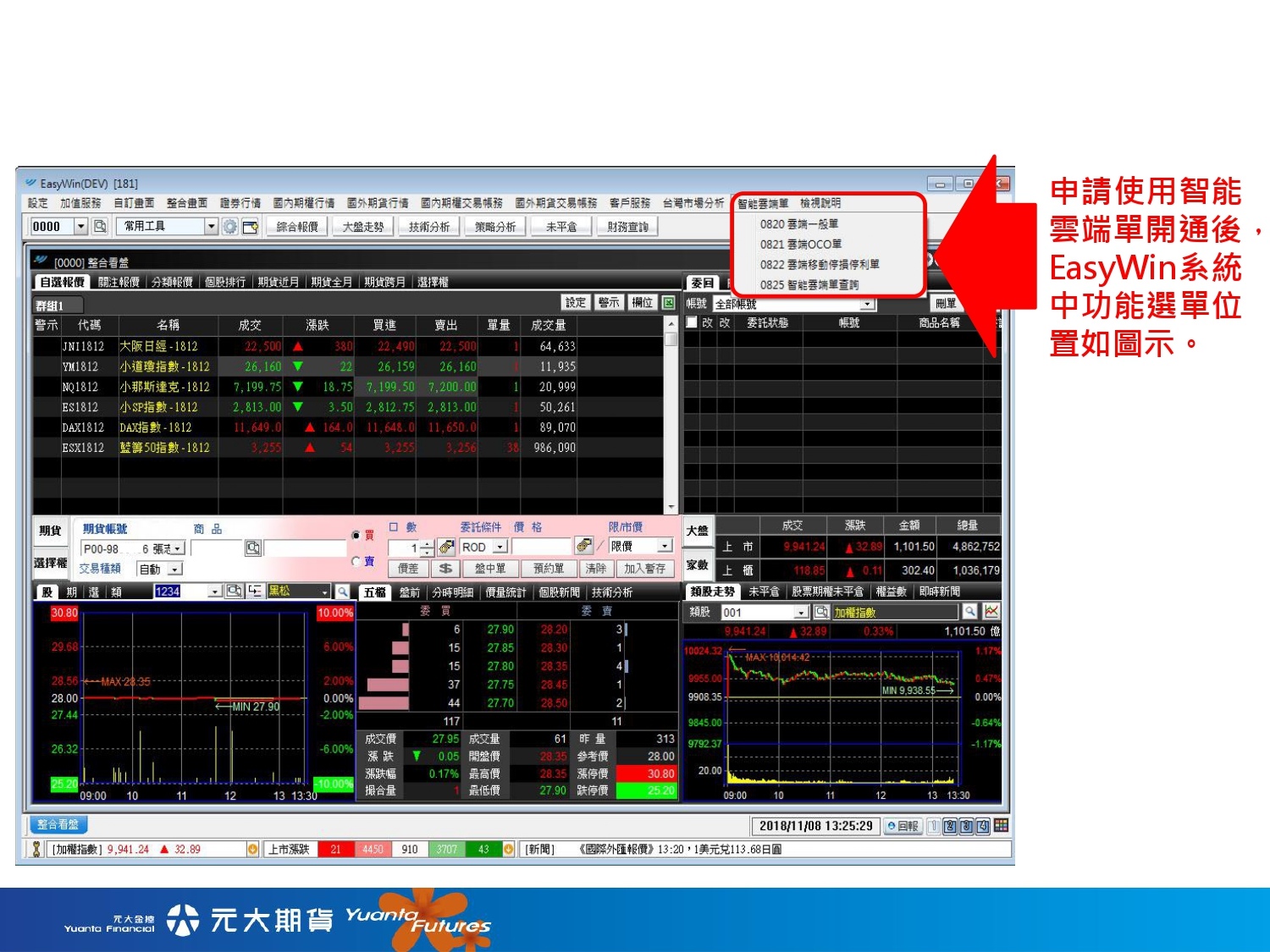
Task: Select the 小那斯達克-1812 row name
Action: pos(164,387)
